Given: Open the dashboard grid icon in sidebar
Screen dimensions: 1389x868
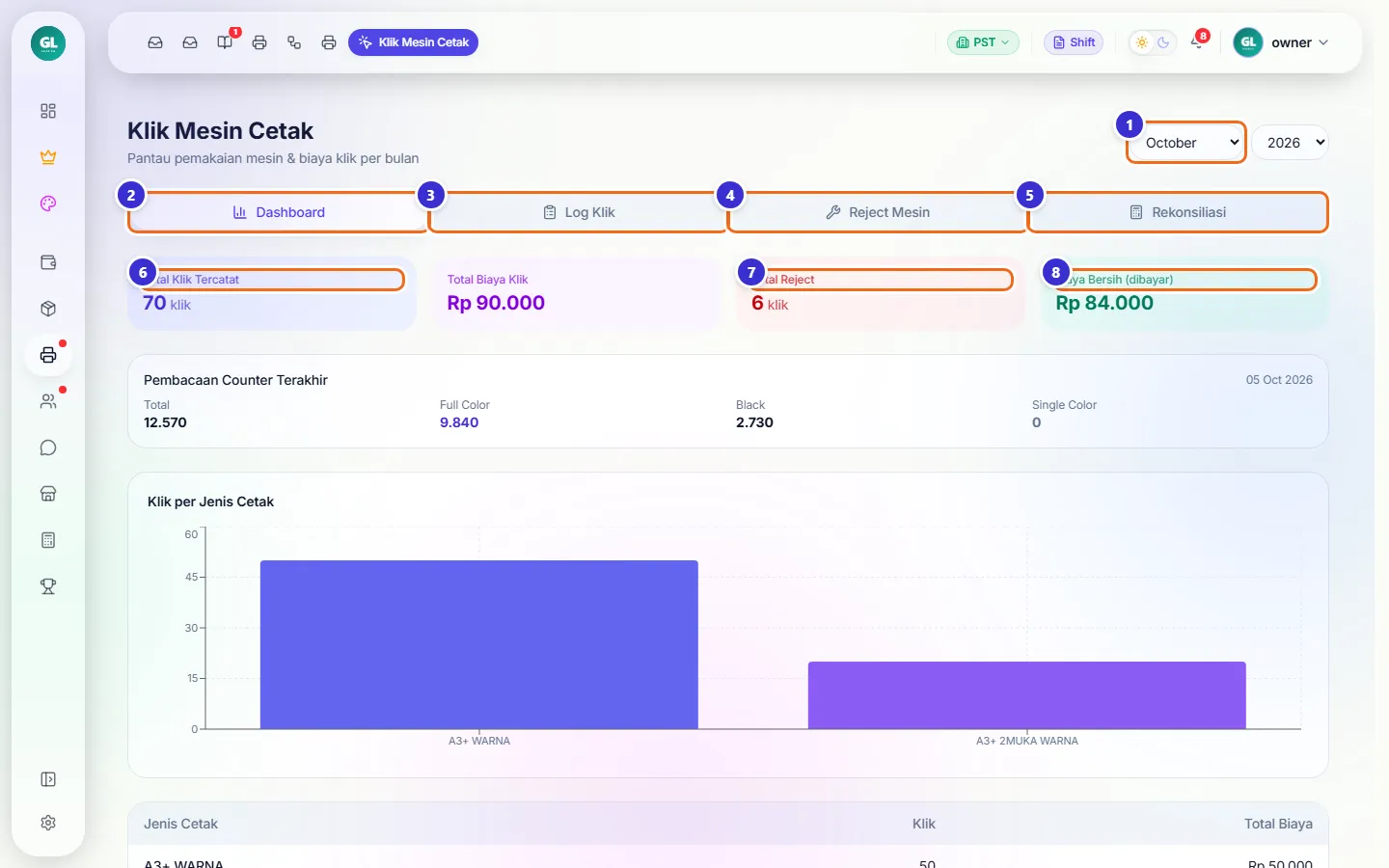Looking at the screenshot, I should click(48, 111).
